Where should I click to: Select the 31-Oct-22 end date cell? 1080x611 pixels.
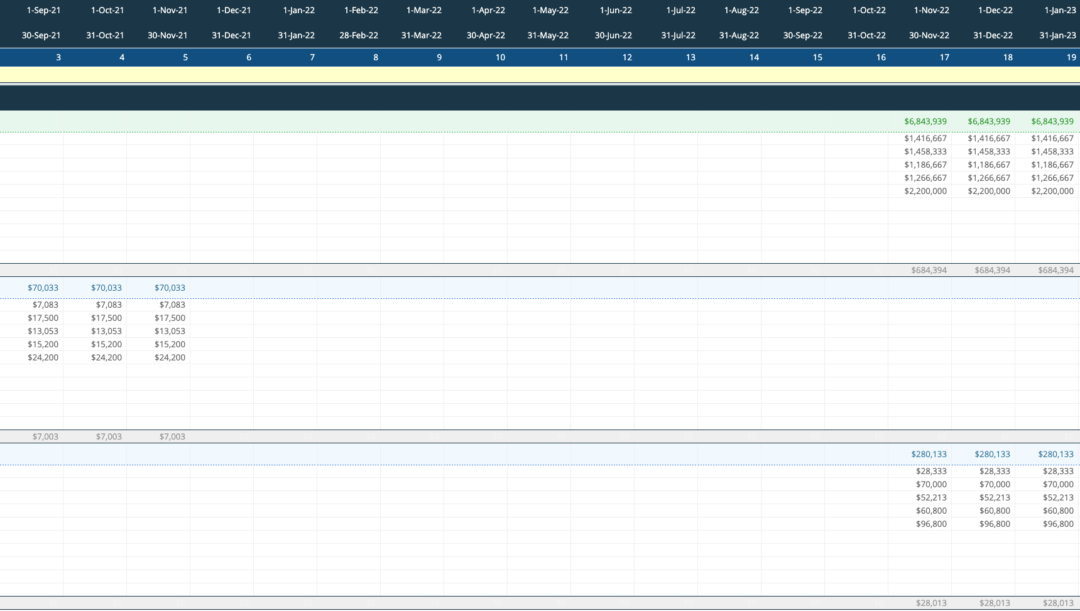pos(868,35)
